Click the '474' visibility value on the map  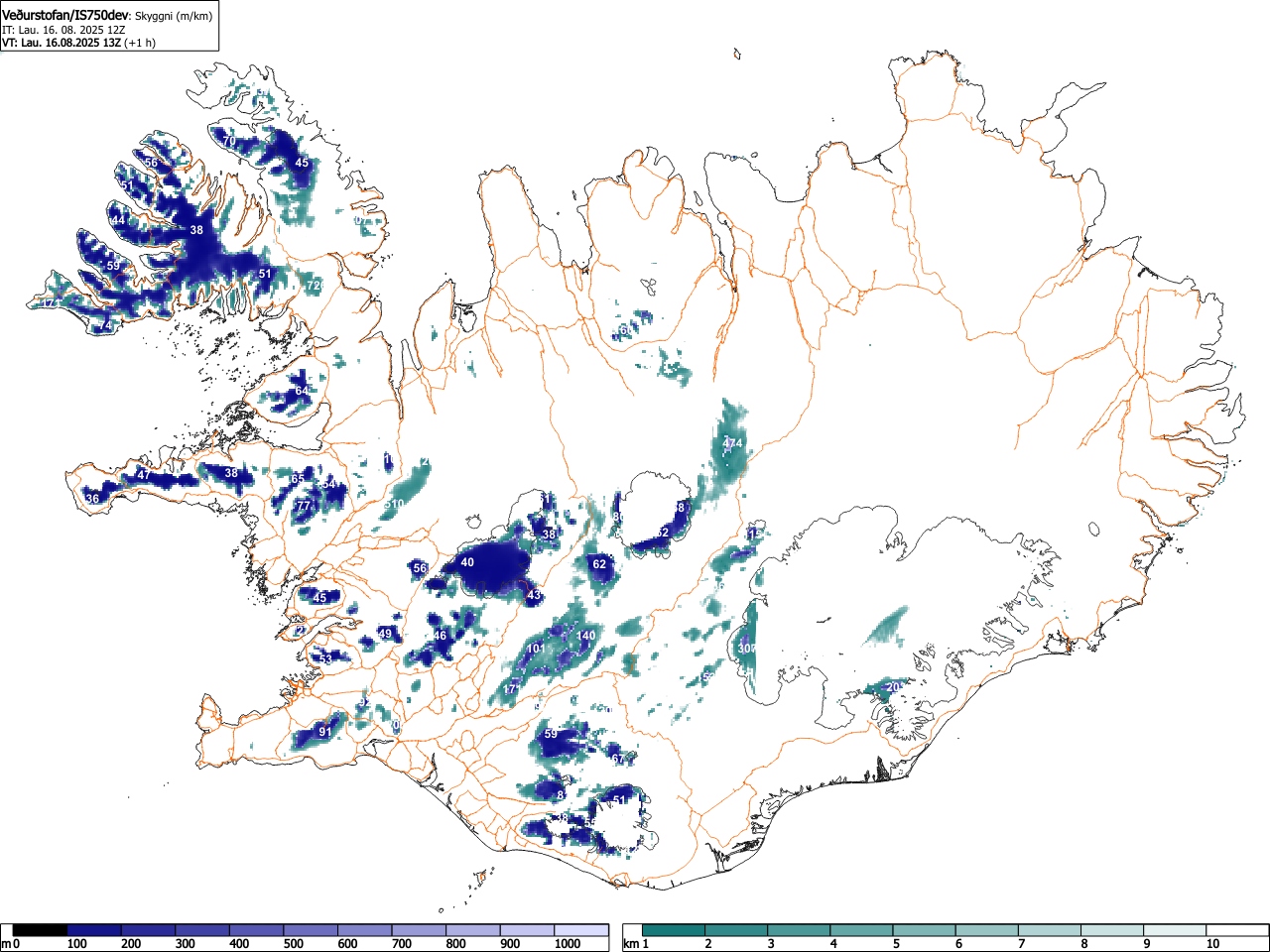pos(732,442)
